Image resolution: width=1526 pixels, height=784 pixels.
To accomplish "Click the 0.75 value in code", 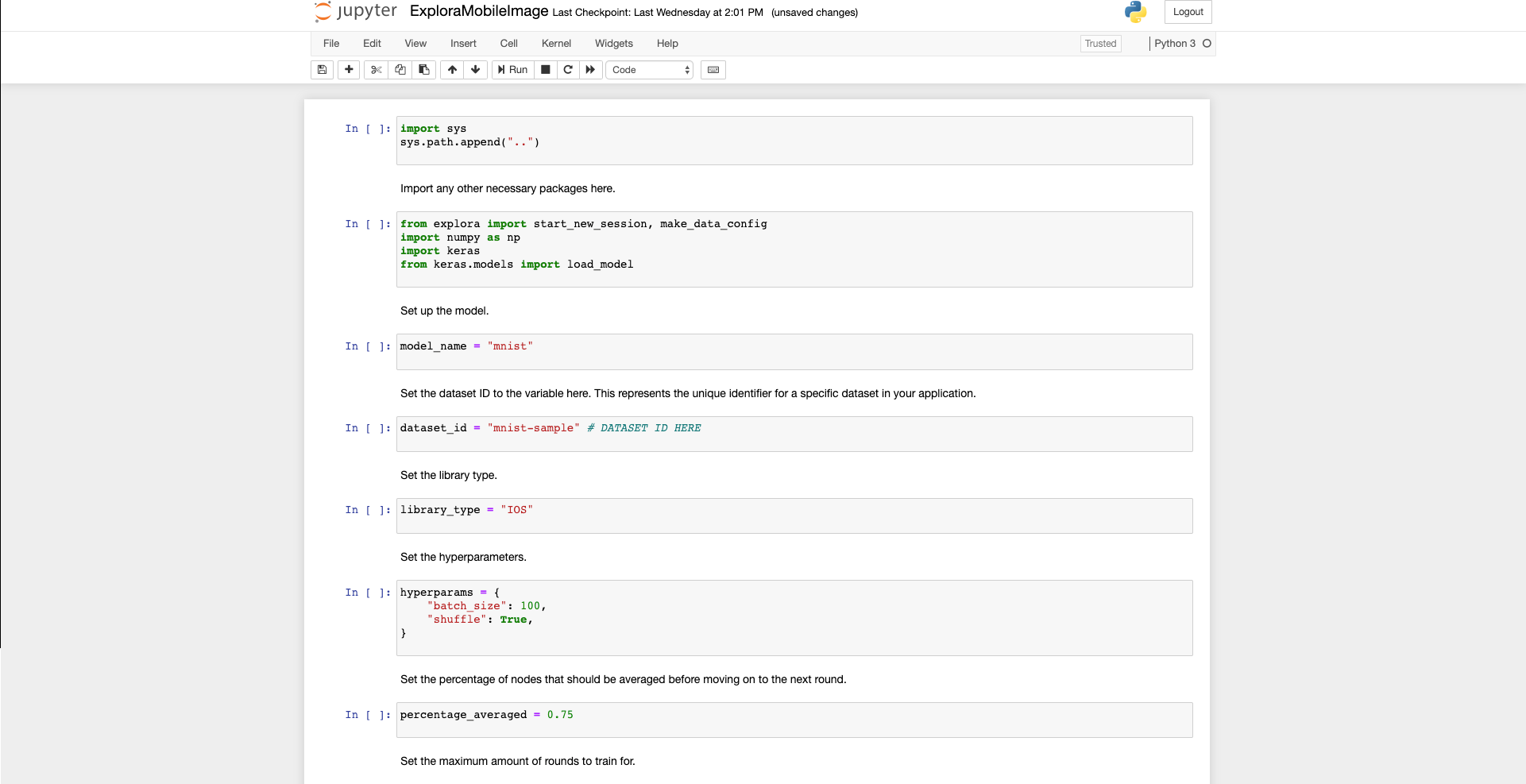I will pos(560,715).
